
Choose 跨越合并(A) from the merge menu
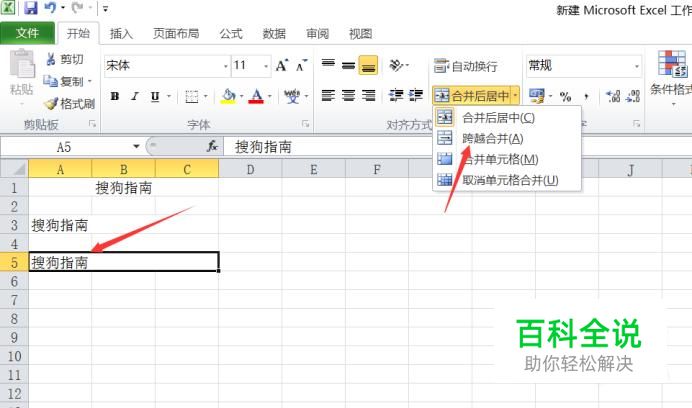click(507, 139)
